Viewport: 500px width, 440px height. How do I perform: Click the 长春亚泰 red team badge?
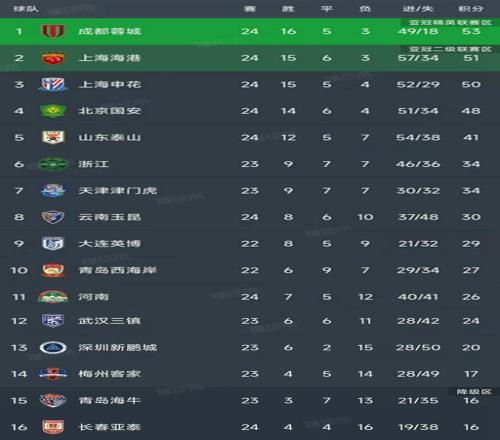pyautogui.click(x=53, y=427)
